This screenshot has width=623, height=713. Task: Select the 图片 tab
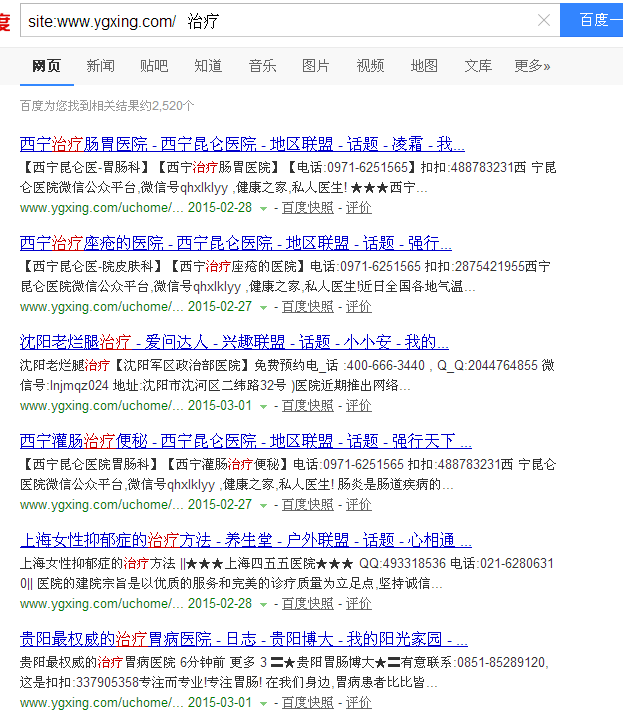click(316, 66)
